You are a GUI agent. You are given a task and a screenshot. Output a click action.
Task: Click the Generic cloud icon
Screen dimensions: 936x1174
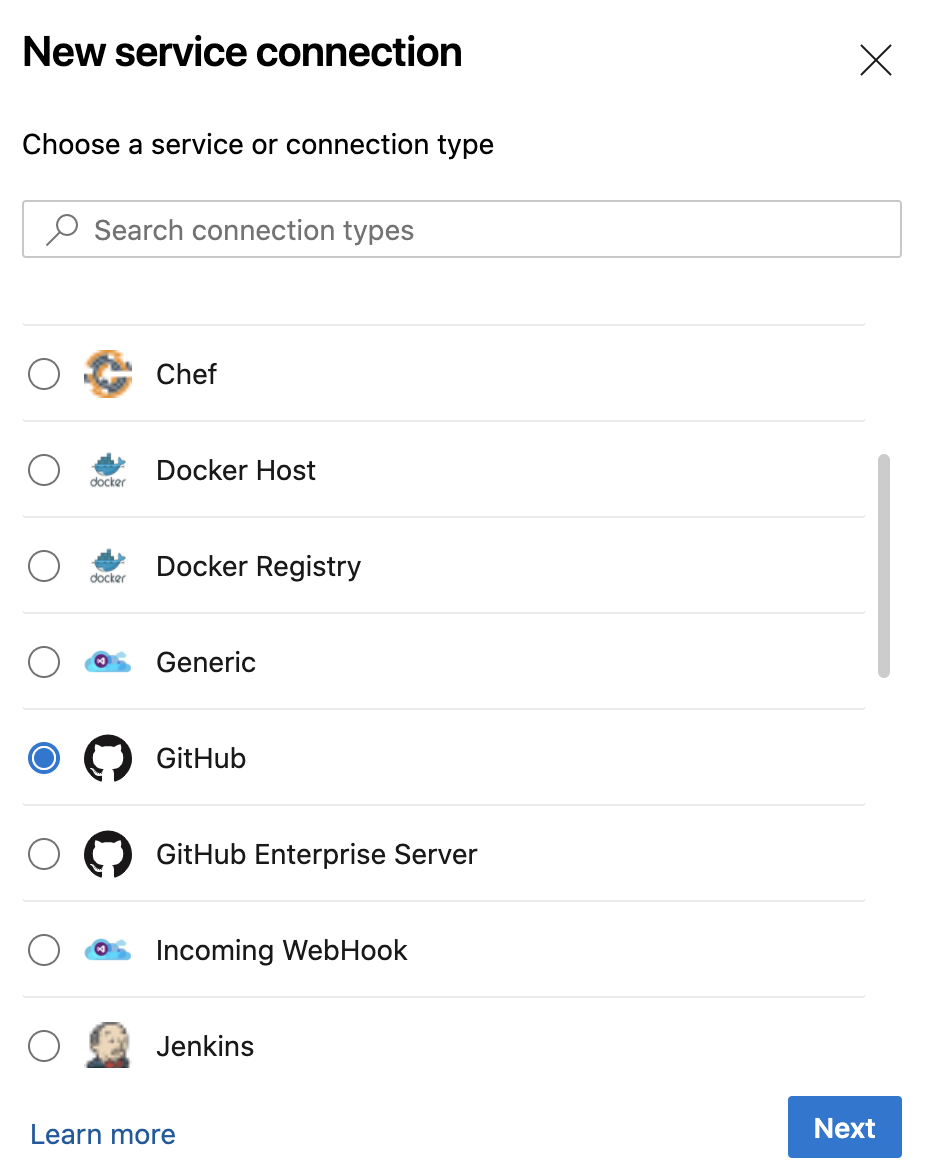coord(108,662)
